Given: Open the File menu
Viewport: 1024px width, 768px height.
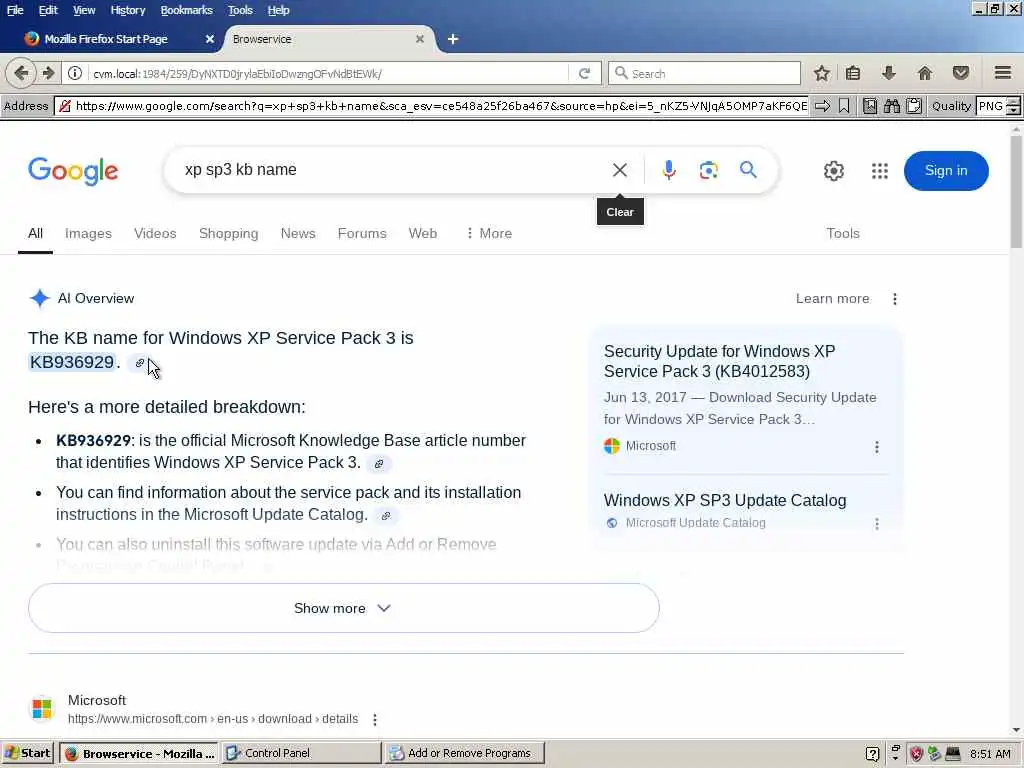Looking at the screenshot, I should (x=15, y=10).
